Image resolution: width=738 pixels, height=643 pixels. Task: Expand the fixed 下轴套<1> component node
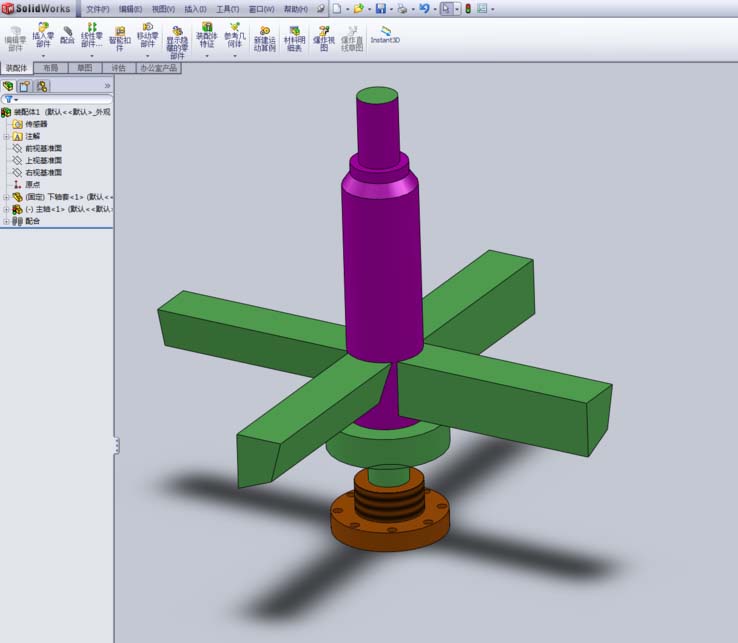click(6, 197)
